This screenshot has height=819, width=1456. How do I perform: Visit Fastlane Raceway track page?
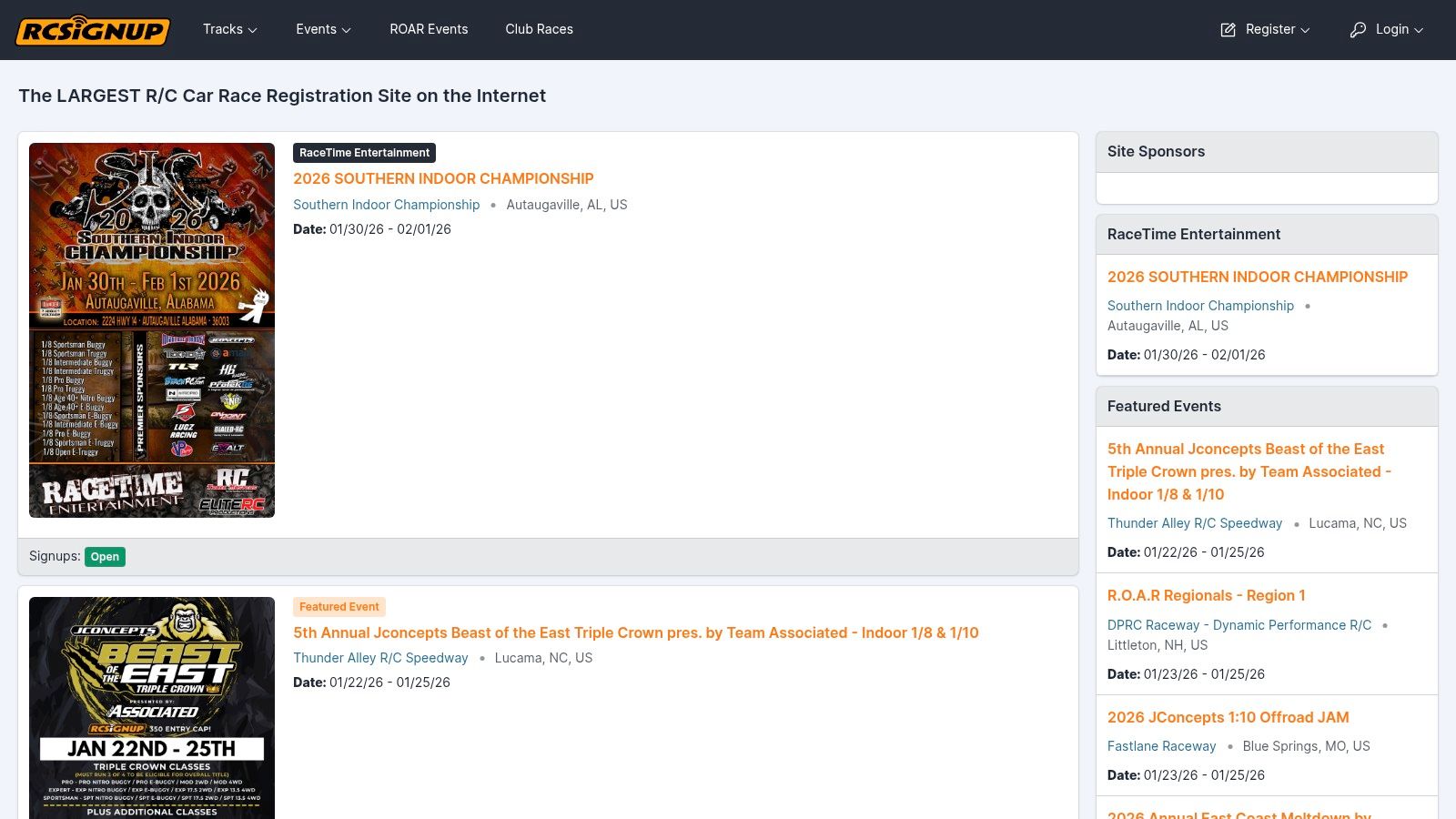click(x=1161, y=746)
